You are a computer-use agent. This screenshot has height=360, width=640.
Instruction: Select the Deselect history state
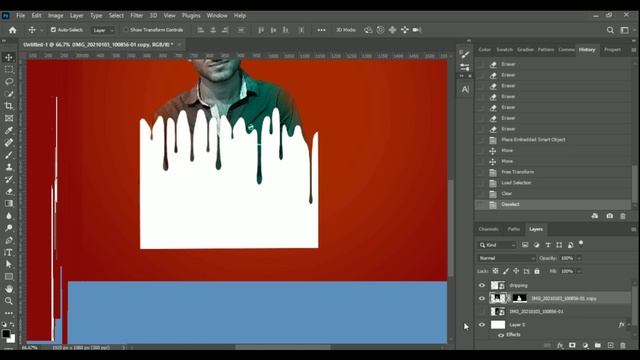(x=553, y=204)
